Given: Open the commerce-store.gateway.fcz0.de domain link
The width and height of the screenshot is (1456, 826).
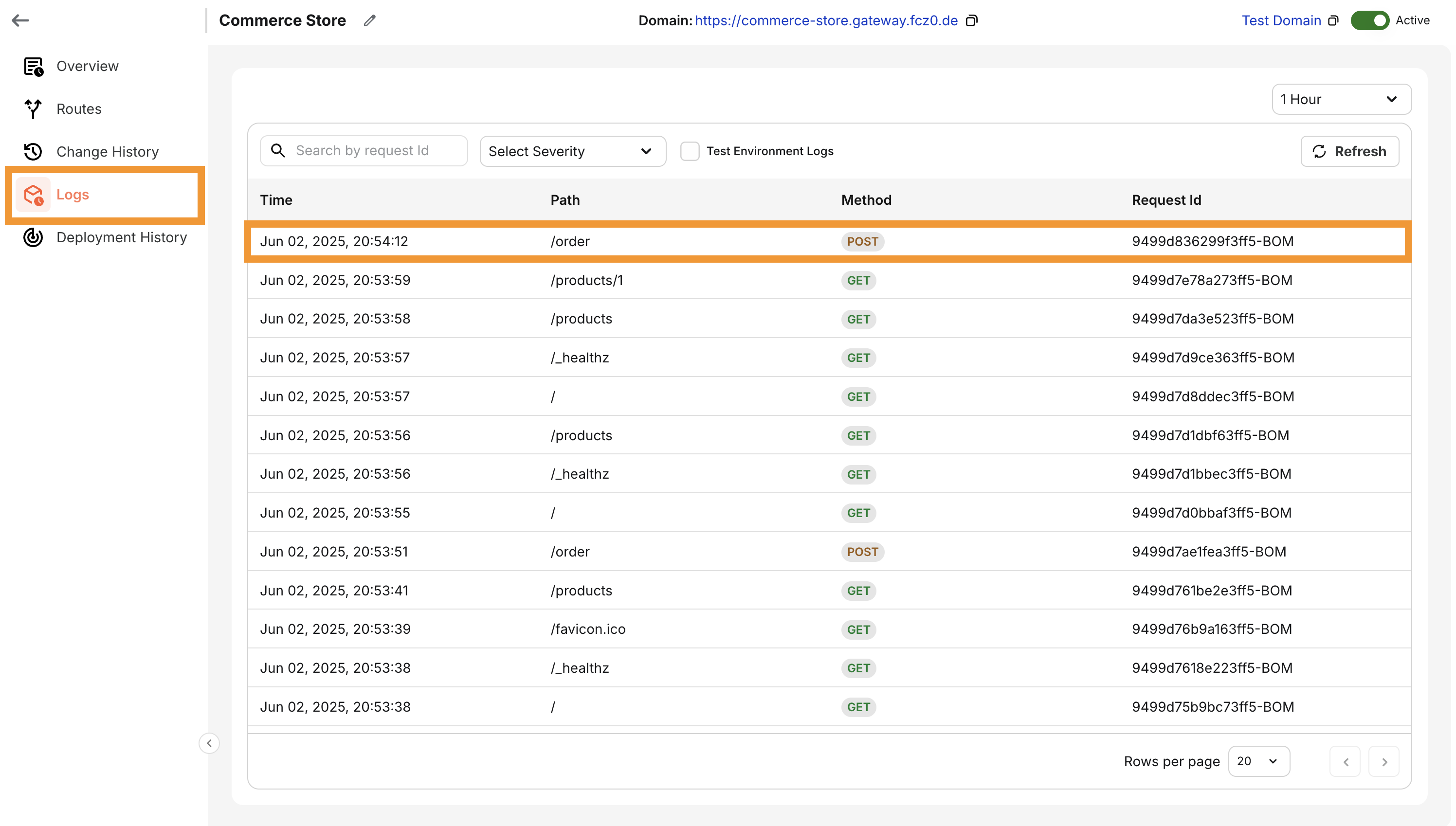Looking at the screenshot, I should [x=826, y=20].
